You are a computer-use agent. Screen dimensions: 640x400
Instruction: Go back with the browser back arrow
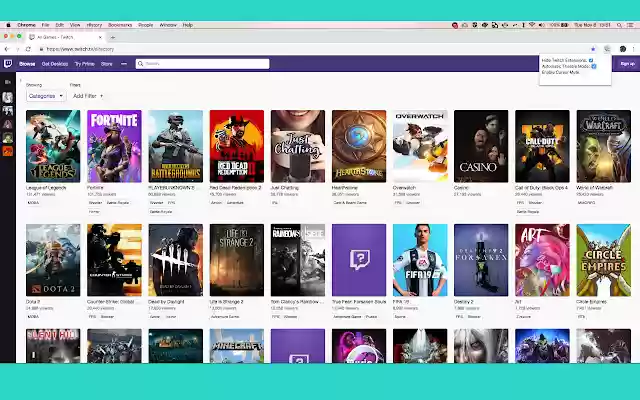coord(7,49)
